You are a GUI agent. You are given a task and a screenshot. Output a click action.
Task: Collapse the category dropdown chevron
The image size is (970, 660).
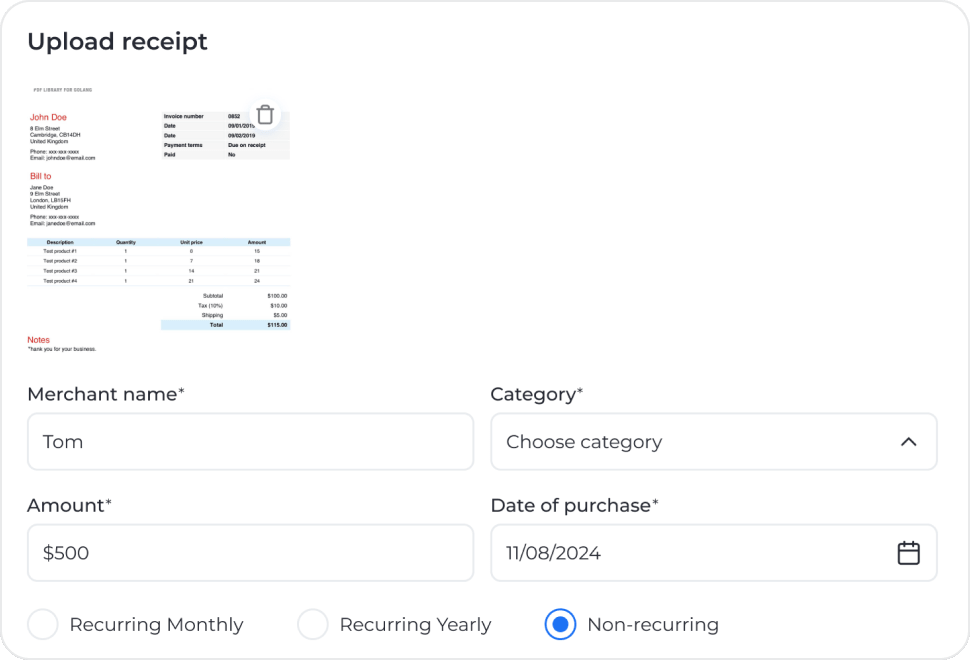[908, 442]
